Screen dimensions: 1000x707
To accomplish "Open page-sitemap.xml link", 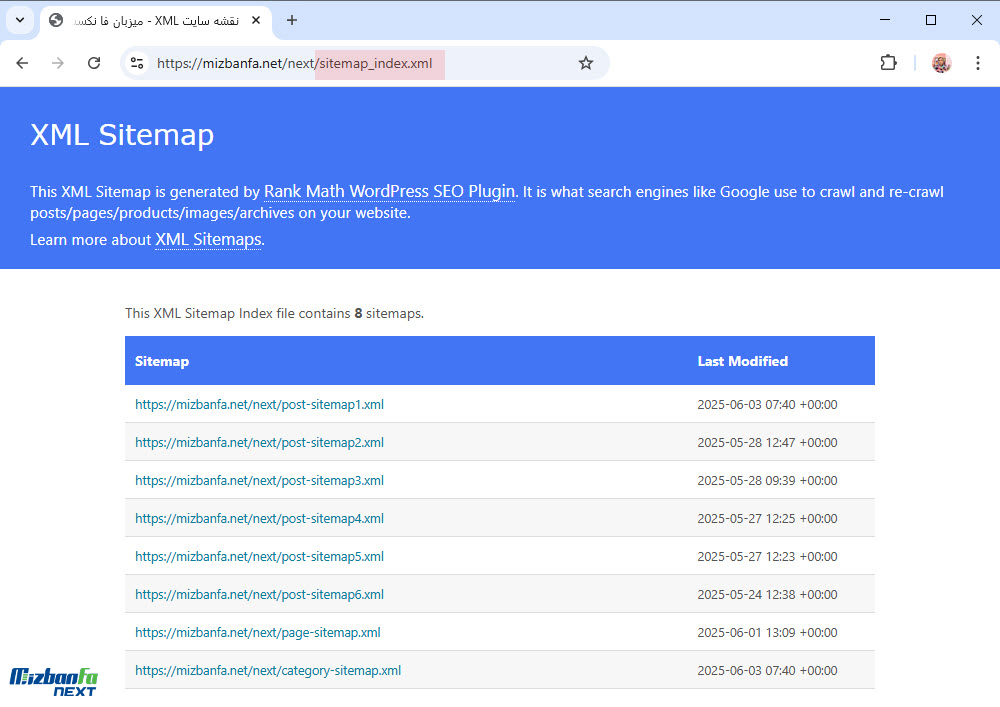I will click(258, 632).
